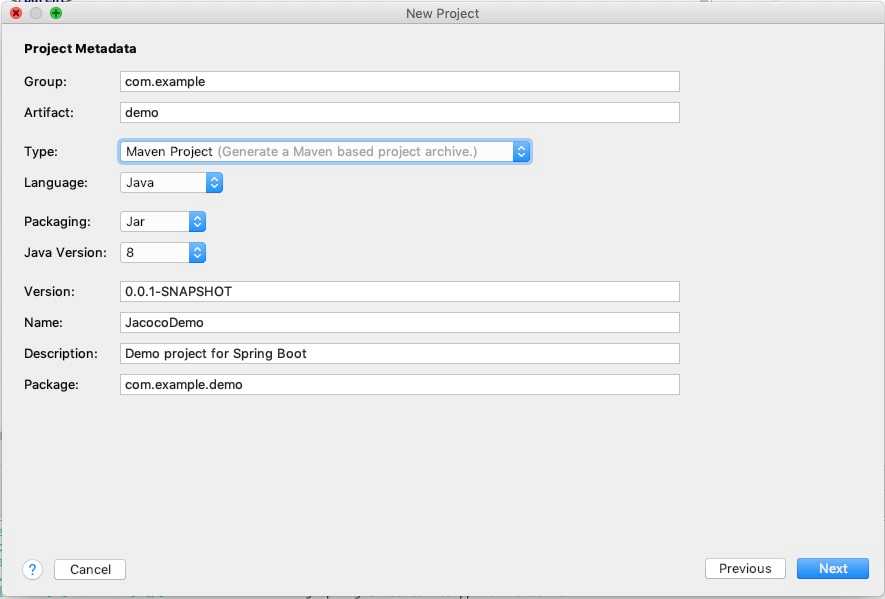
Task: Close the New Project dialog via red button
Action: [x=16, y=13]
